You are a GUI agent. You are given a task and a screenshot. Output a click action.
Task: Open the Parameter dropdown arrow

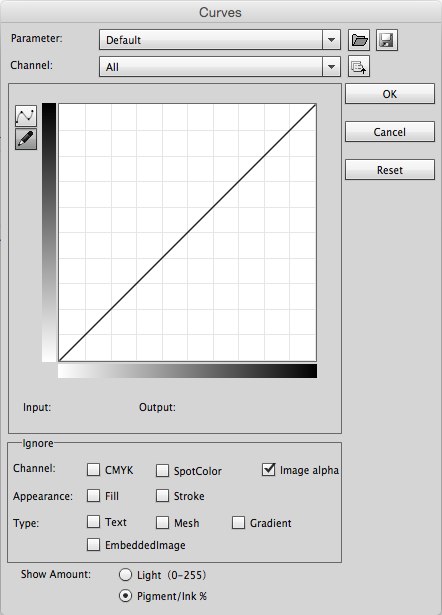pos(331,40)
